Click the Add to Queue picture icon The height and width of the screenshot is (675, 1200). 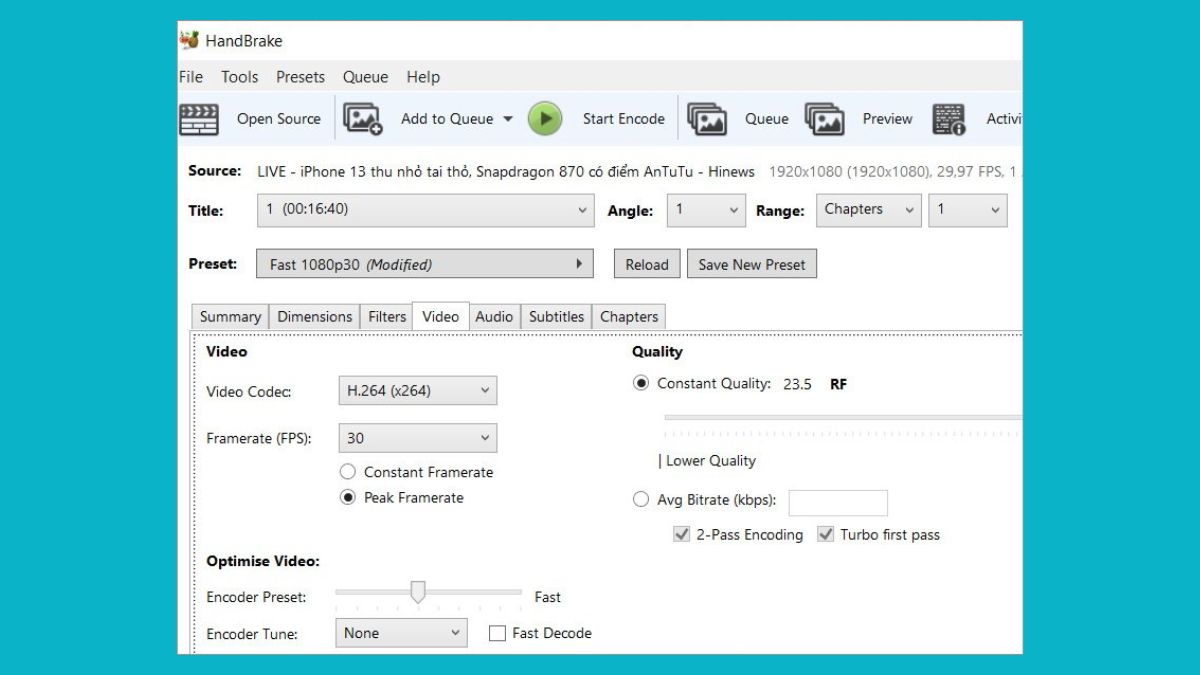pyautogui.click(x=363, y=119)
